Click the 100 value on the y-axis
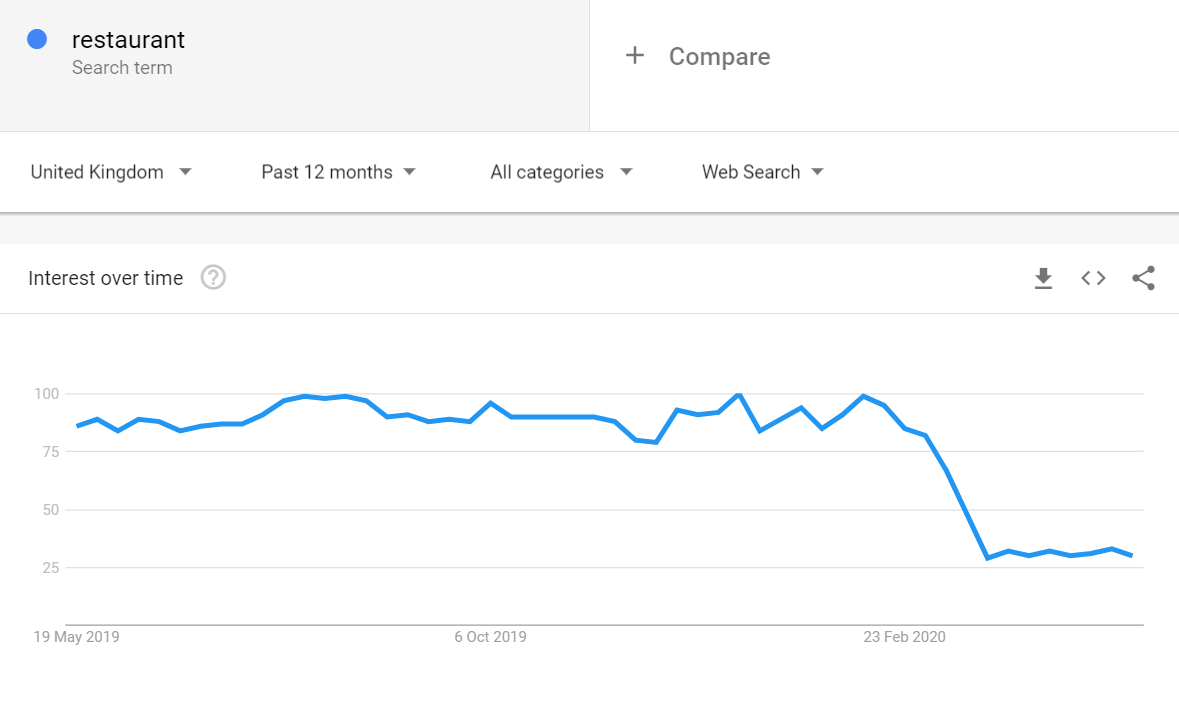The width and height of the screenshot is (1179, 720). 46,393
